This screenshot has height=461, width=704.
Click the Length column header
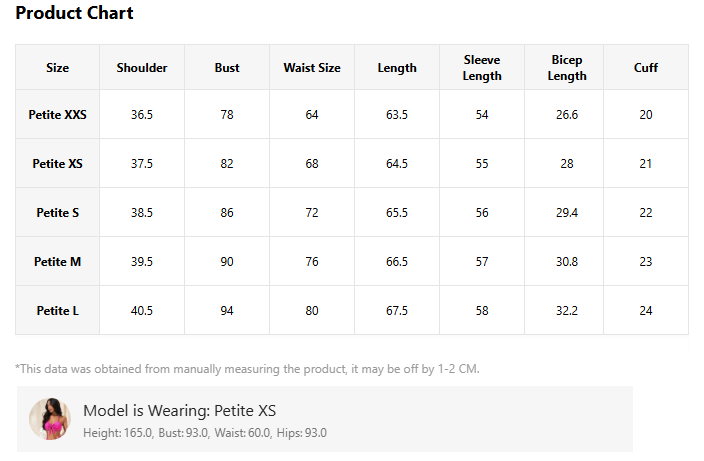(397, 68)
